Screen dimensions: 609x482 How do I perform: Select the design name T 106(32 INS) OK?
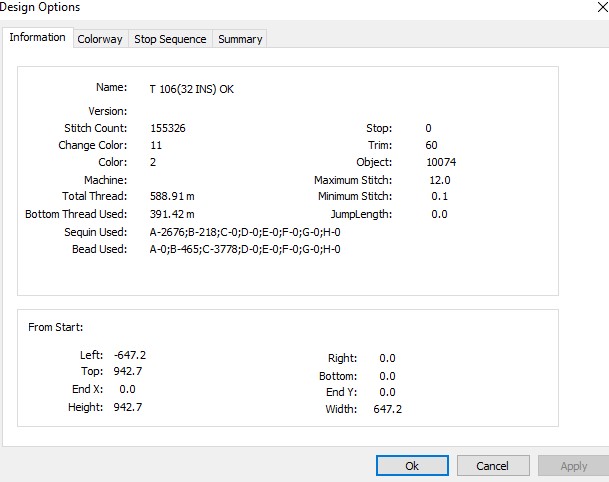click(192, 89)
